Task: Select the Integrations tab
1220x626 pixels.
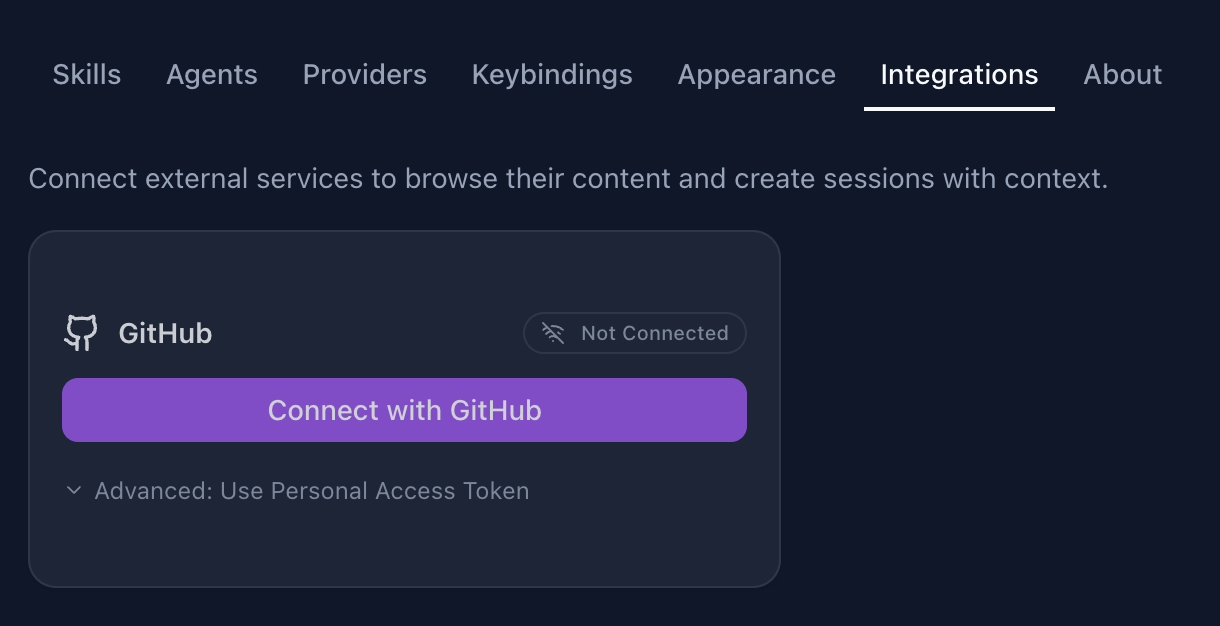Action: (958, 74)
